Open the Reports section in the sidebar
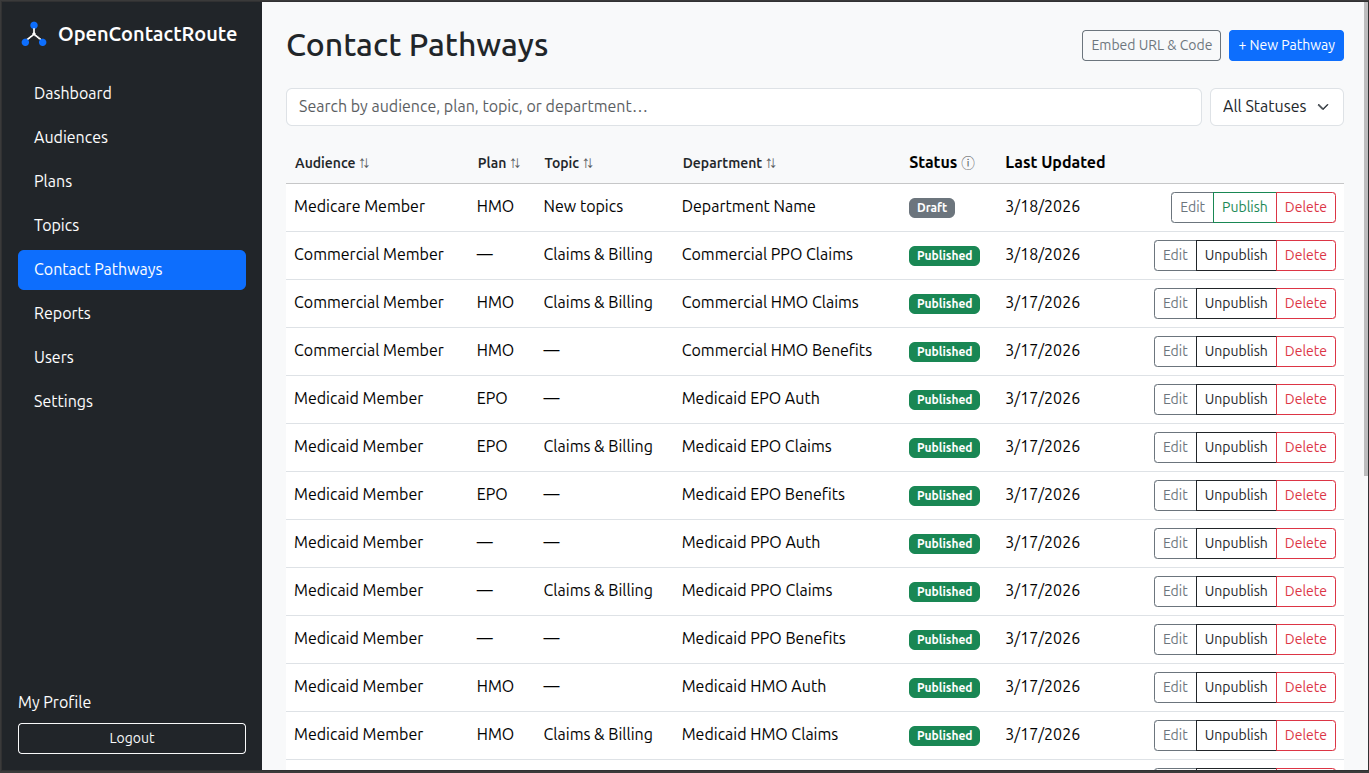1369x773 pixels. pos(62,313)
